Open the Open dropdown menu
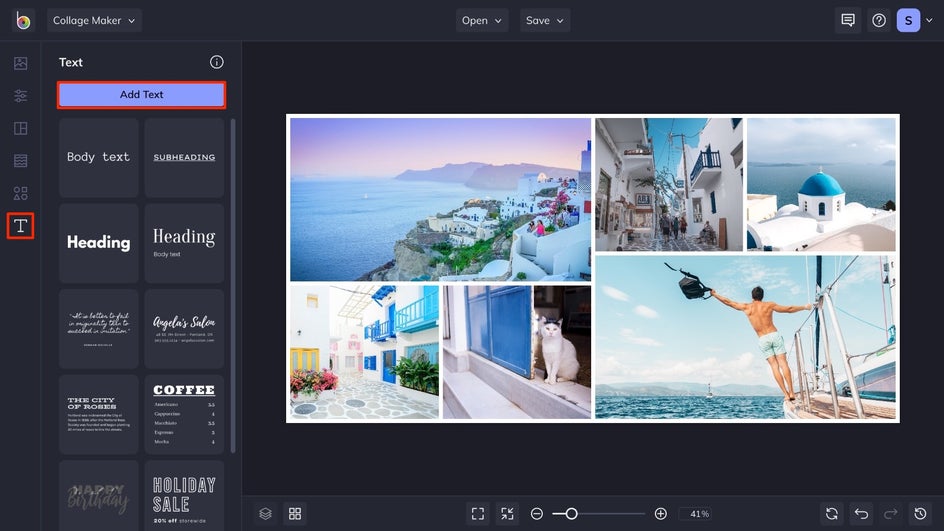Screen dimensions: 944x531 482,20
